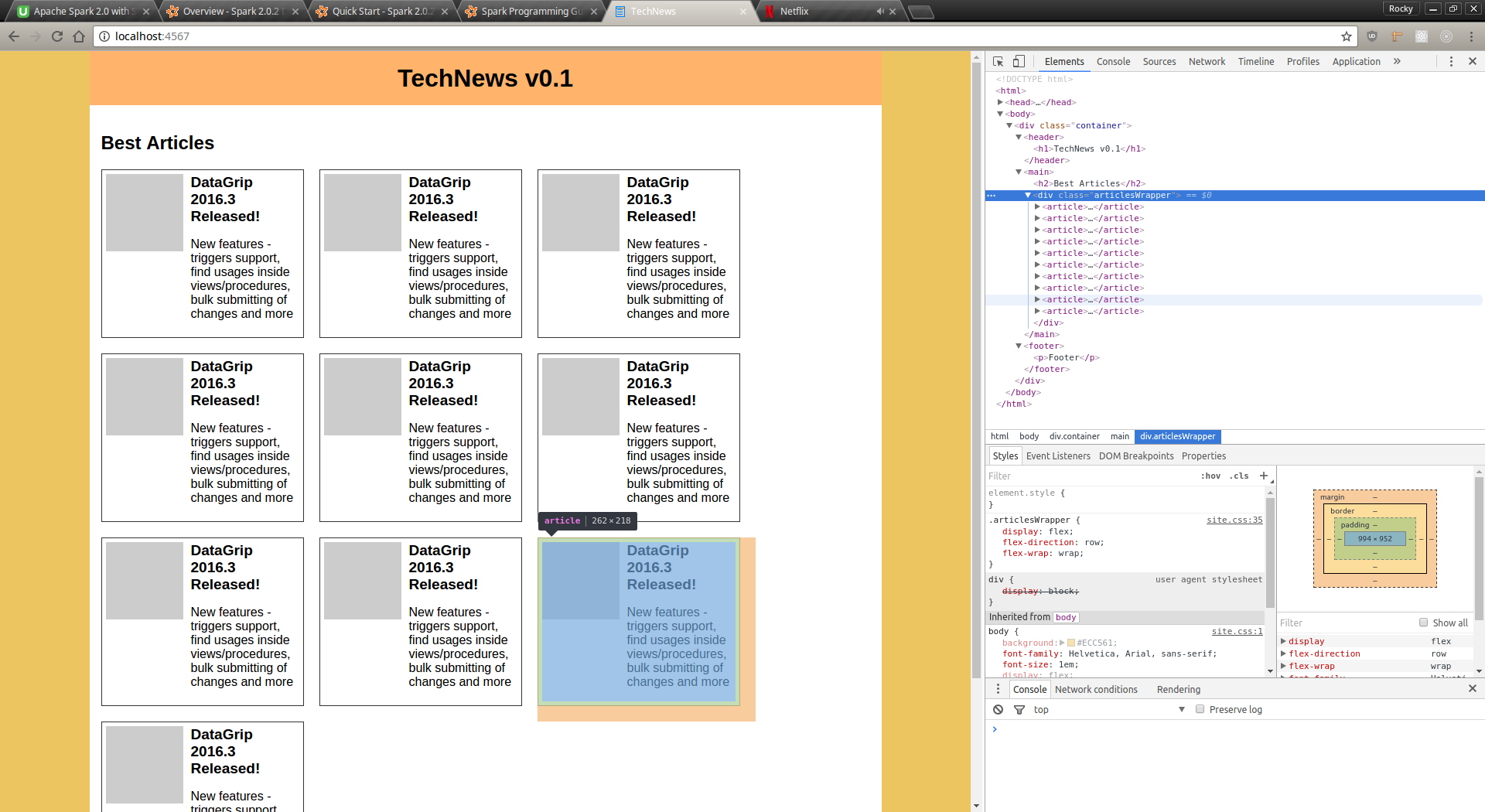Expand the computed flex-direction property

click(x=1283, y=653)
